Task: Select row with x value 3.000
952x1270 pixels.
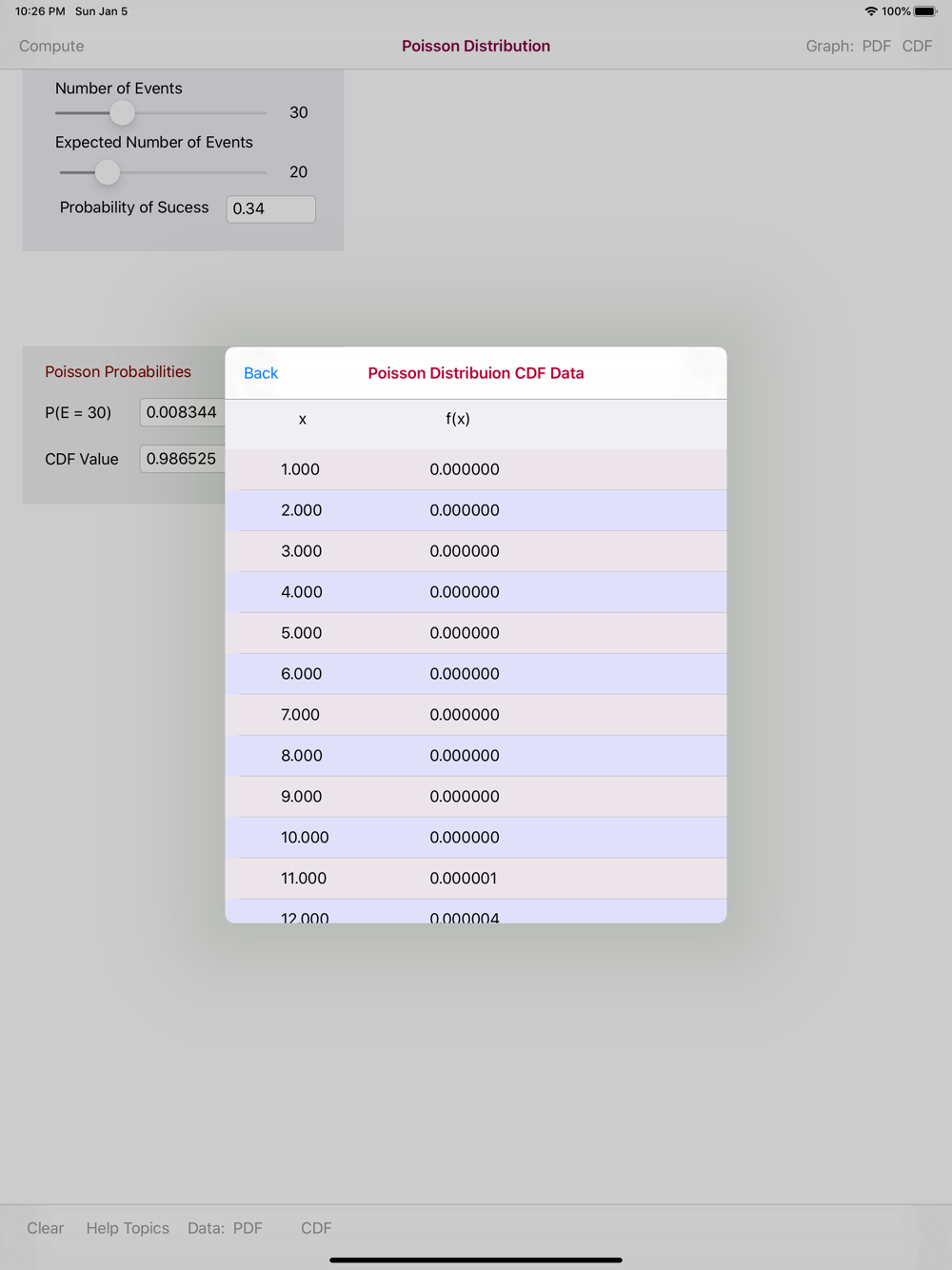Action: point(476,551)
